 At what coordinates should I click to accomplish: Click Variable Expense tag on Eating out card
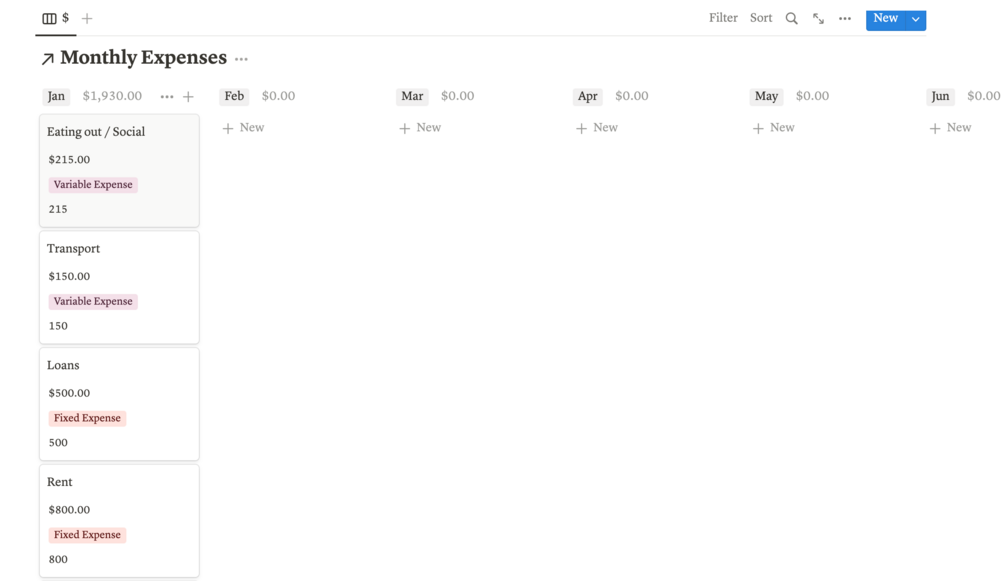93,185
